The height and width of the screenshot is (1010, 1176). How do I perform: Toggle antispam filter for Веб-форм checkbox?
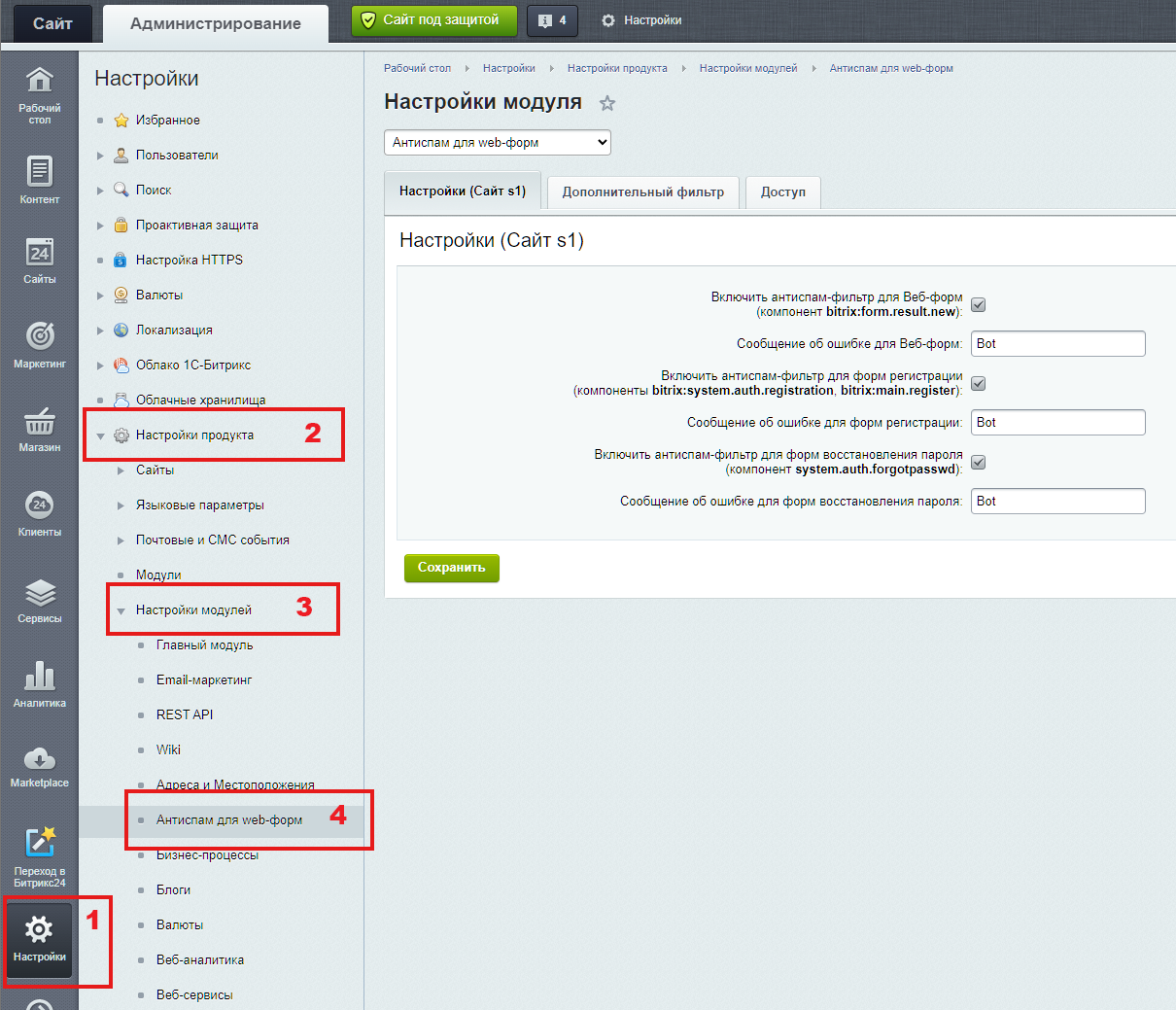[979, 304]
